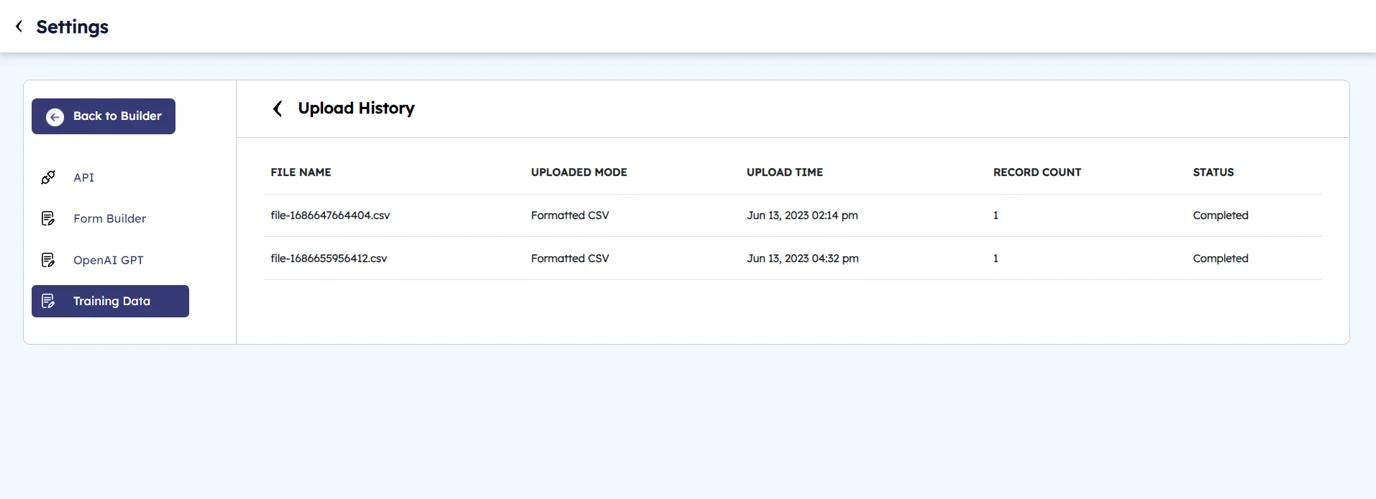
Task: Open the API settings section
Action: [x=83, y=178]
